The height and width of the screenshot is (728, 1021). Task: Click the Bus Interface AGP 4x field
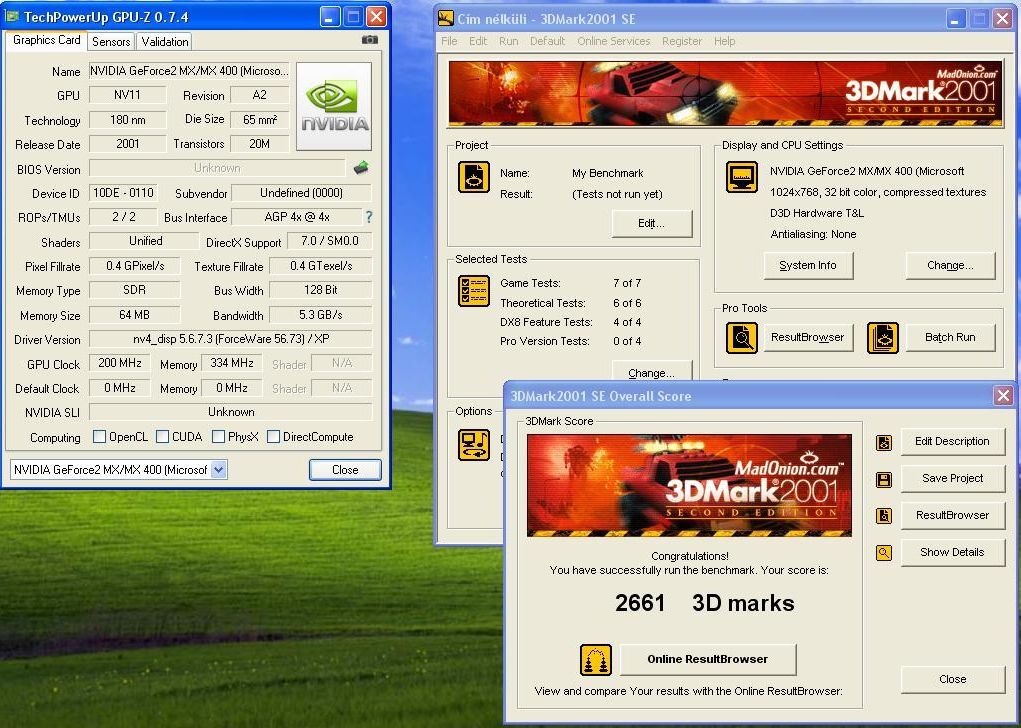coord(297,217)
